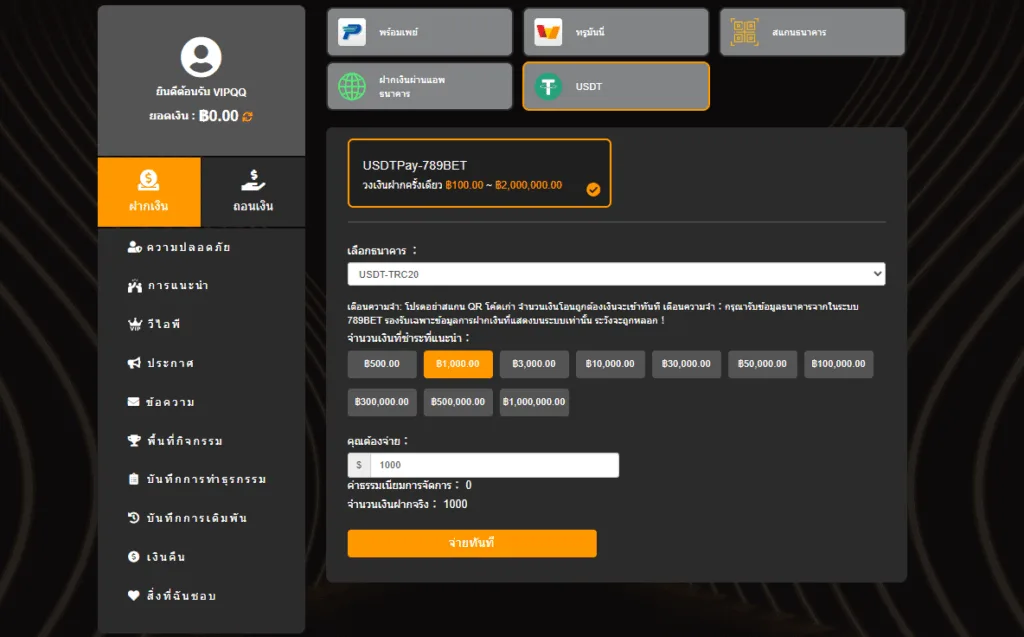Click the VIP crown icon

click(x=135, y=324)
